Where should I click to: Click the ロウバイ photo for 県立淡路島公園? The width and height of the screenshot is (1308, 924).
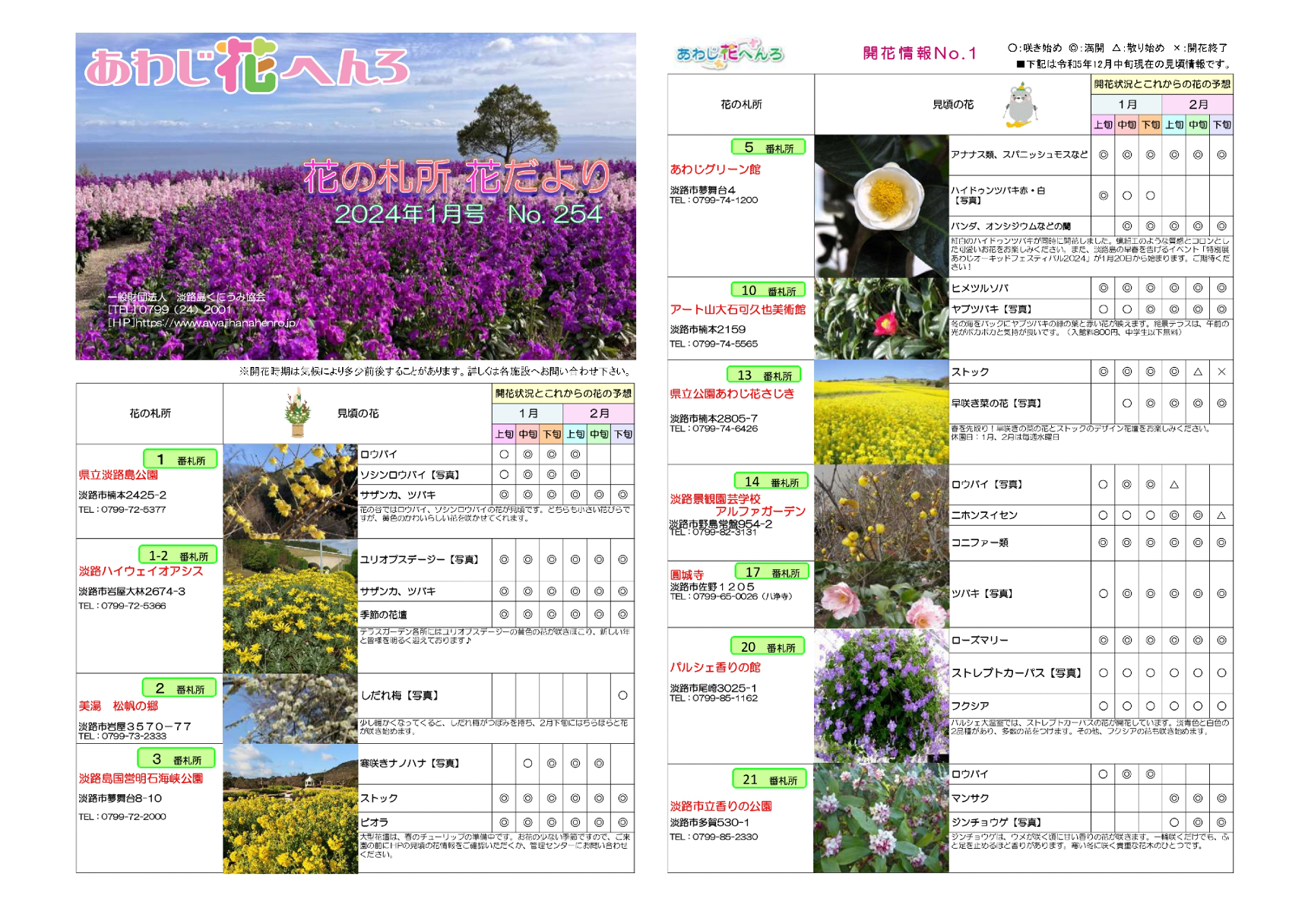(290, 492)
